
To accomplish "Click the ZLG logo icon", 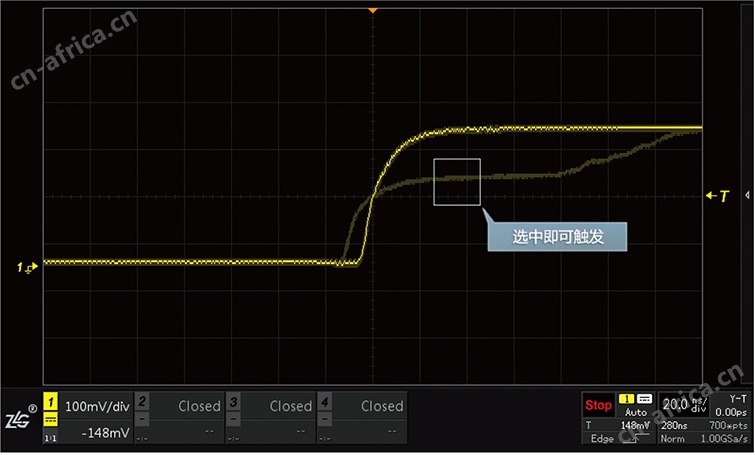I will pos(19,418).
